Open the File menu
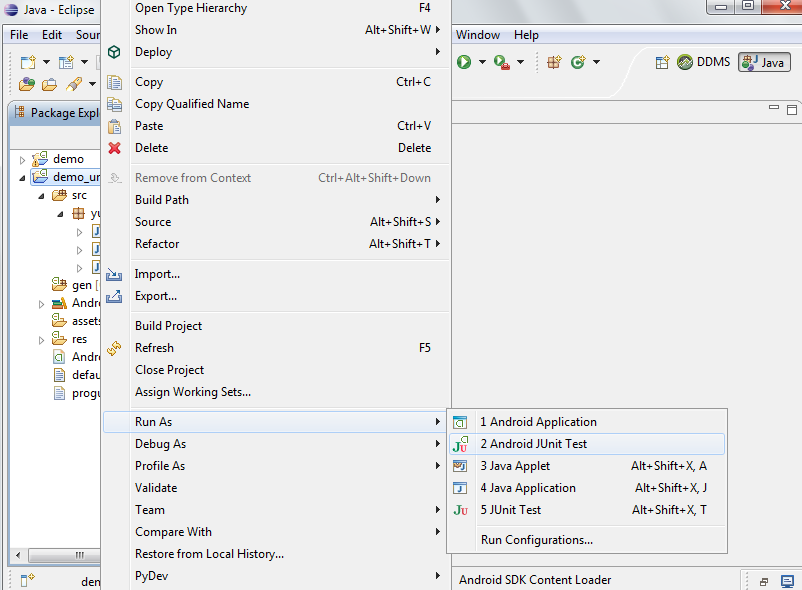Screen dimensions: 802x590 pos(19,35)
